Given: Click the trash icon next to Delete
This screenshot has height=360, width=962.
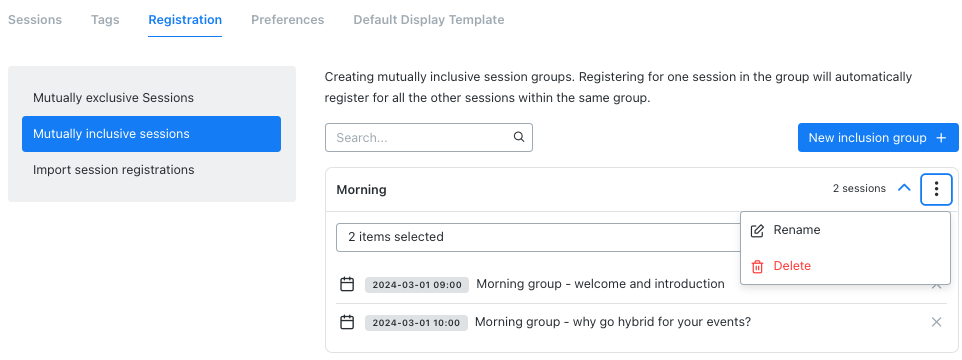Looking at the screenshot, I should tap(758, 266).
